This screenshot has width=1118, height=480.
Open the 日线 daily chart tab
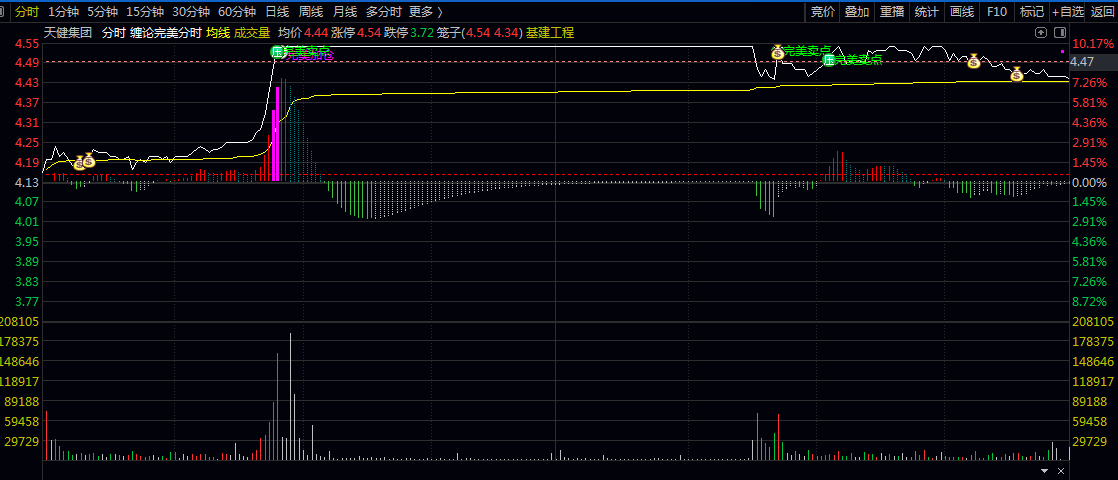click(277, 11)
